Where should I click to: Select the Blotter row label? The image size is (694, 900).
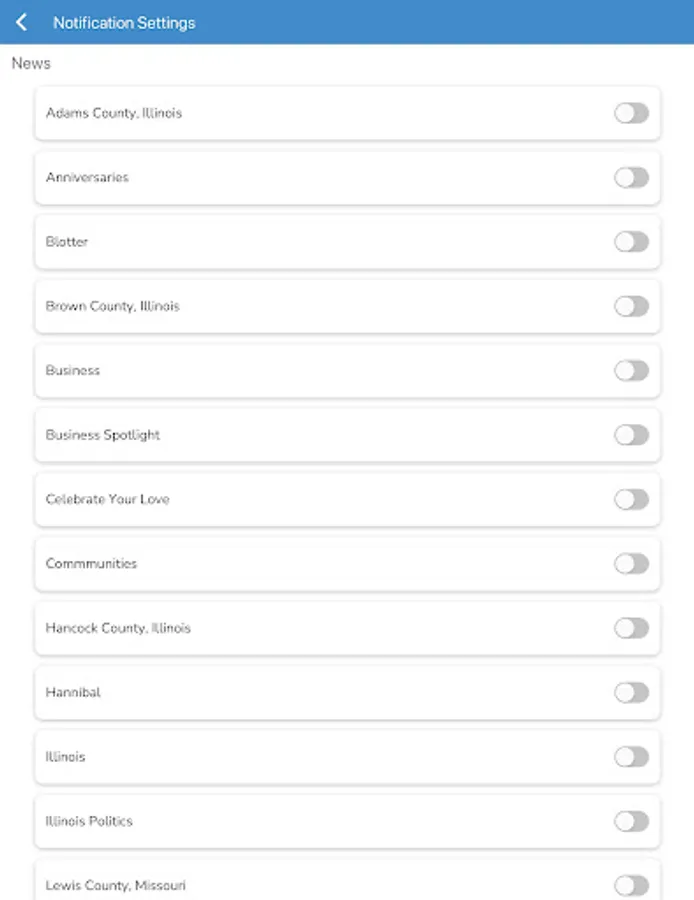pyautogui.click(x=67, y=242)
